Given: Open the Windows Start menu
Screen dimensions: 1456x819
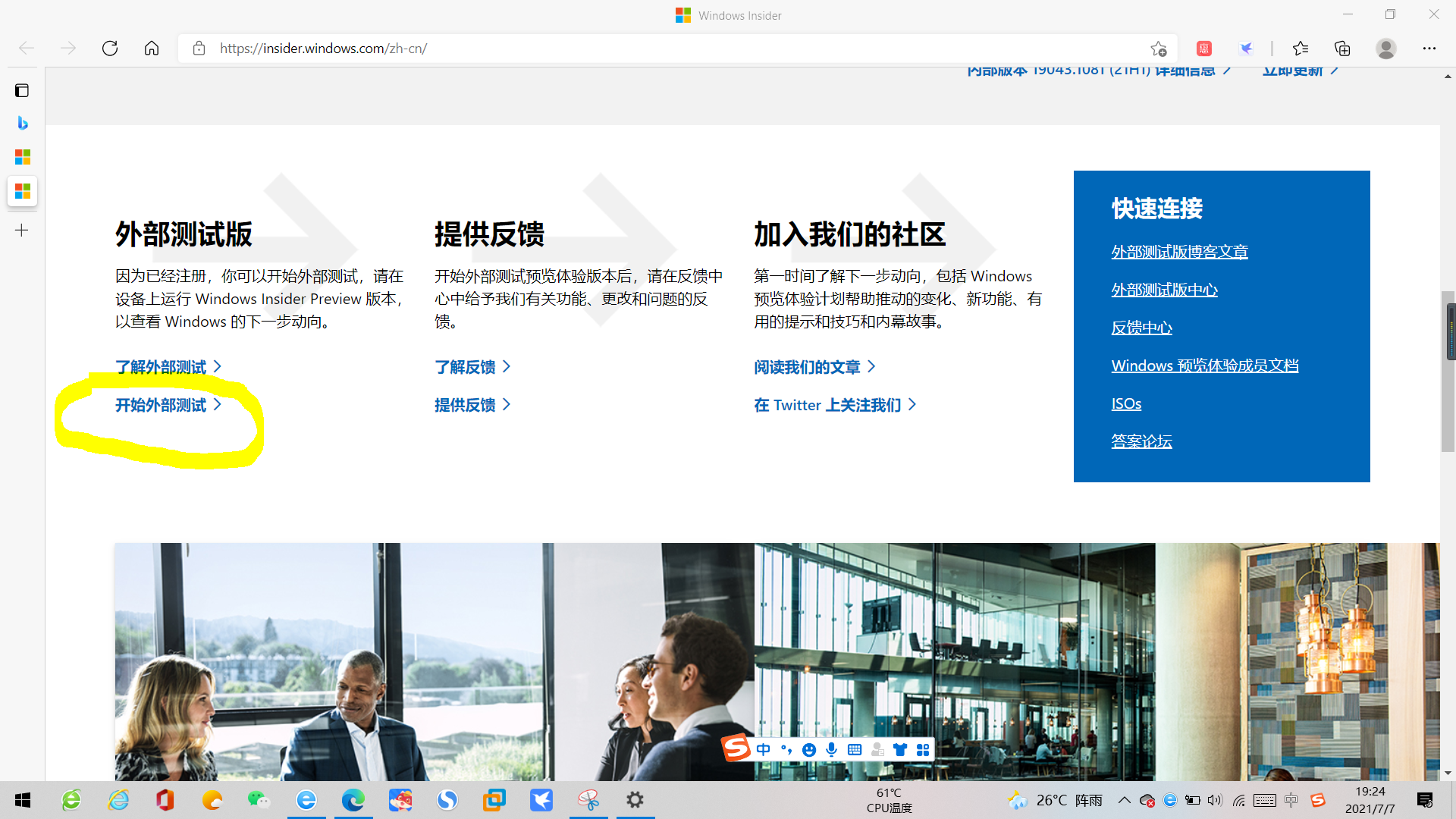Looking at the screenshot, I should pyautogui.click(x=23, y=800).
